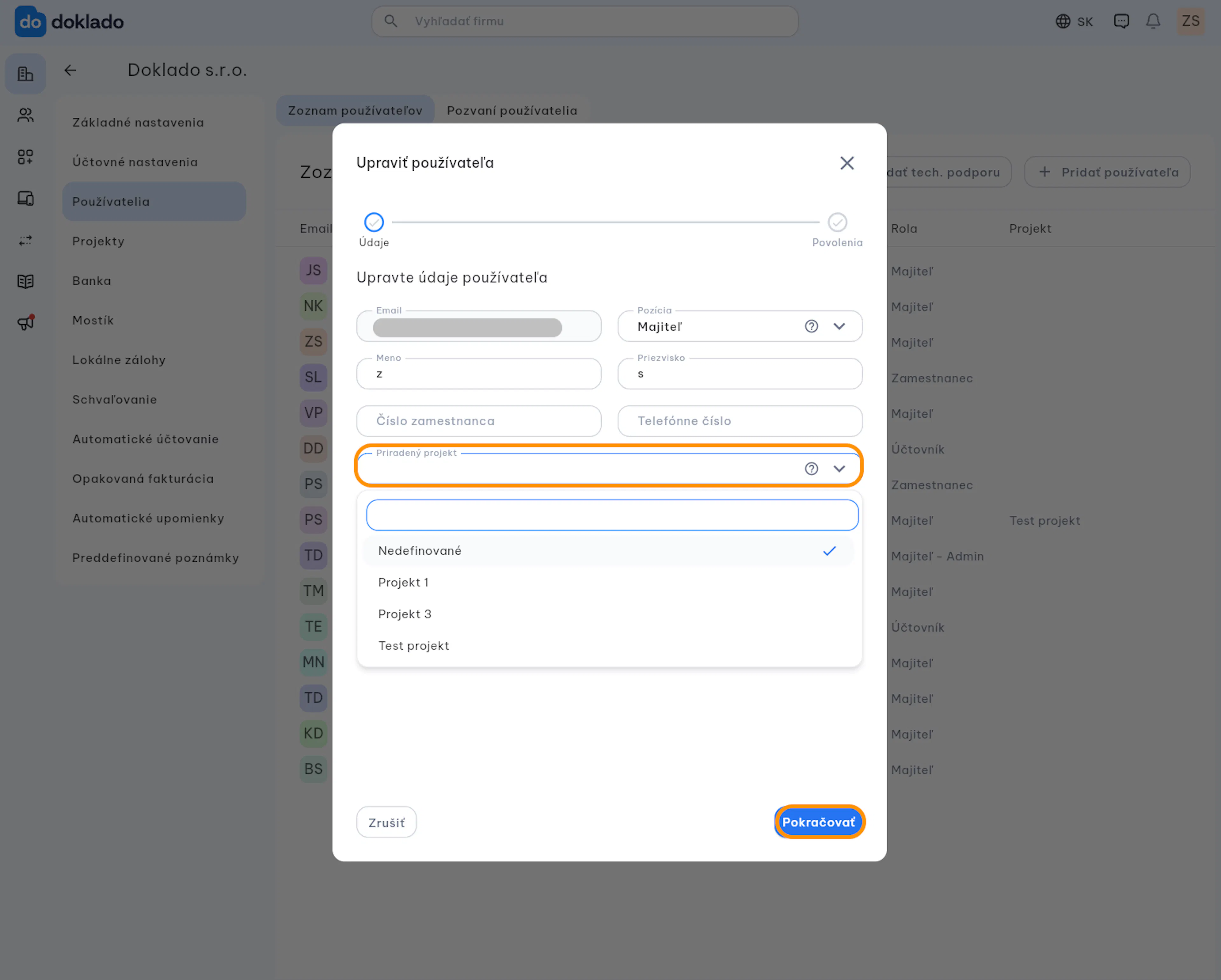Image resolution: width=1221 pixels, height=980 pixels.
Task: Open Používatelia menu item
Action: click(x=154, y=202)
